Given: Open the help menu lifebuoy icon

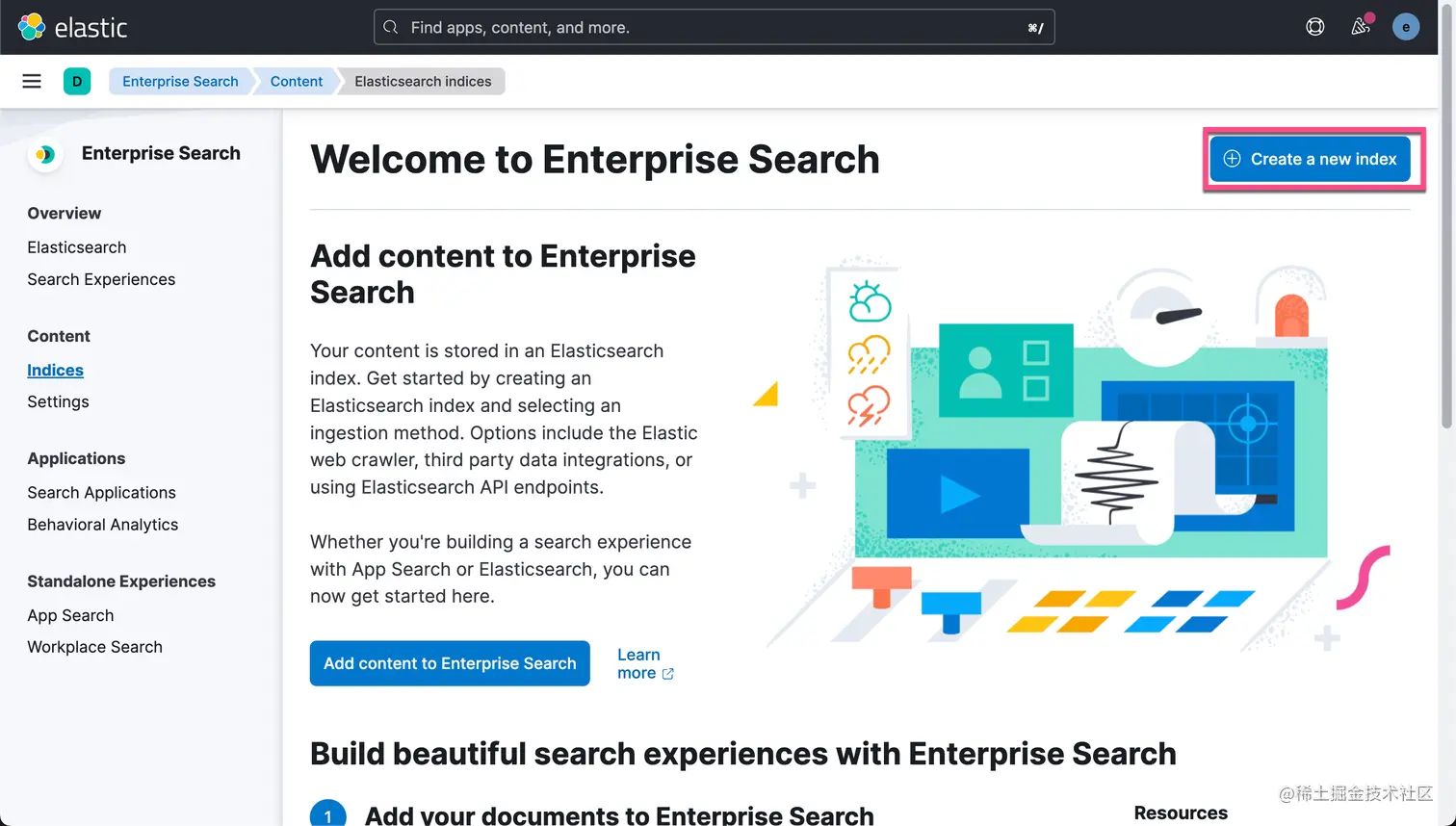Looking at the screenshot, I should tap(1314, 27).
